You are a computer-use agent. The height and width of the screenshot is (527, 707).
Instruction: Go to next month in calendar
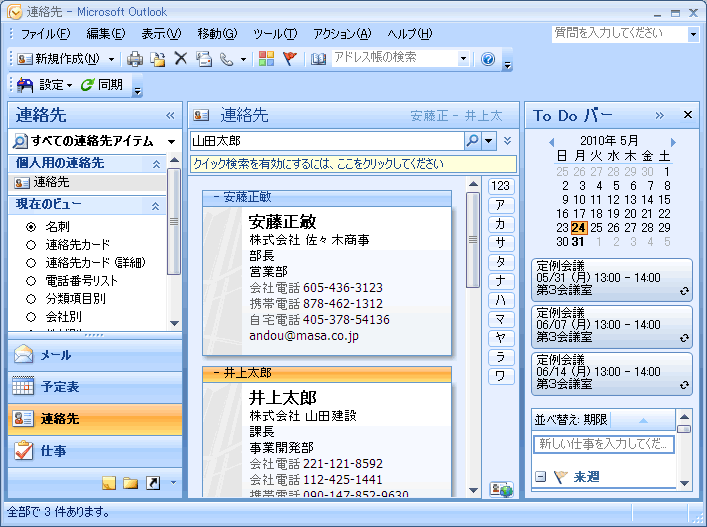[673, 142]
